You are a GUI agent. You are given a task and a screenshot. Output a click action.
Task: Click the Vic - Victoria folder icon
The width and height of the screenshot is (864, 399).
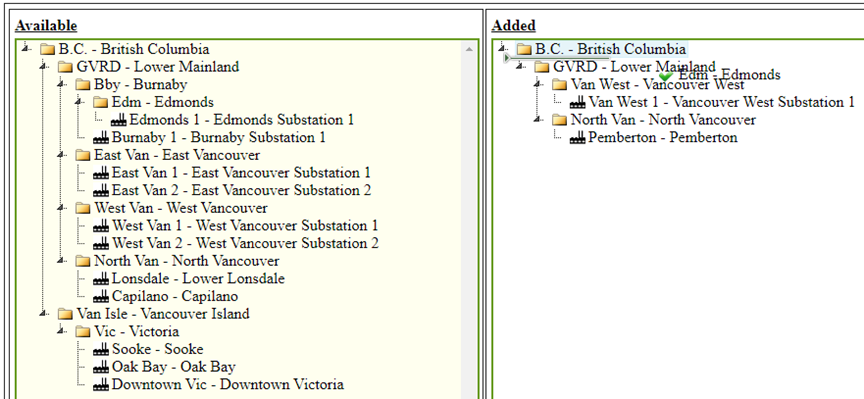(83, 332)
